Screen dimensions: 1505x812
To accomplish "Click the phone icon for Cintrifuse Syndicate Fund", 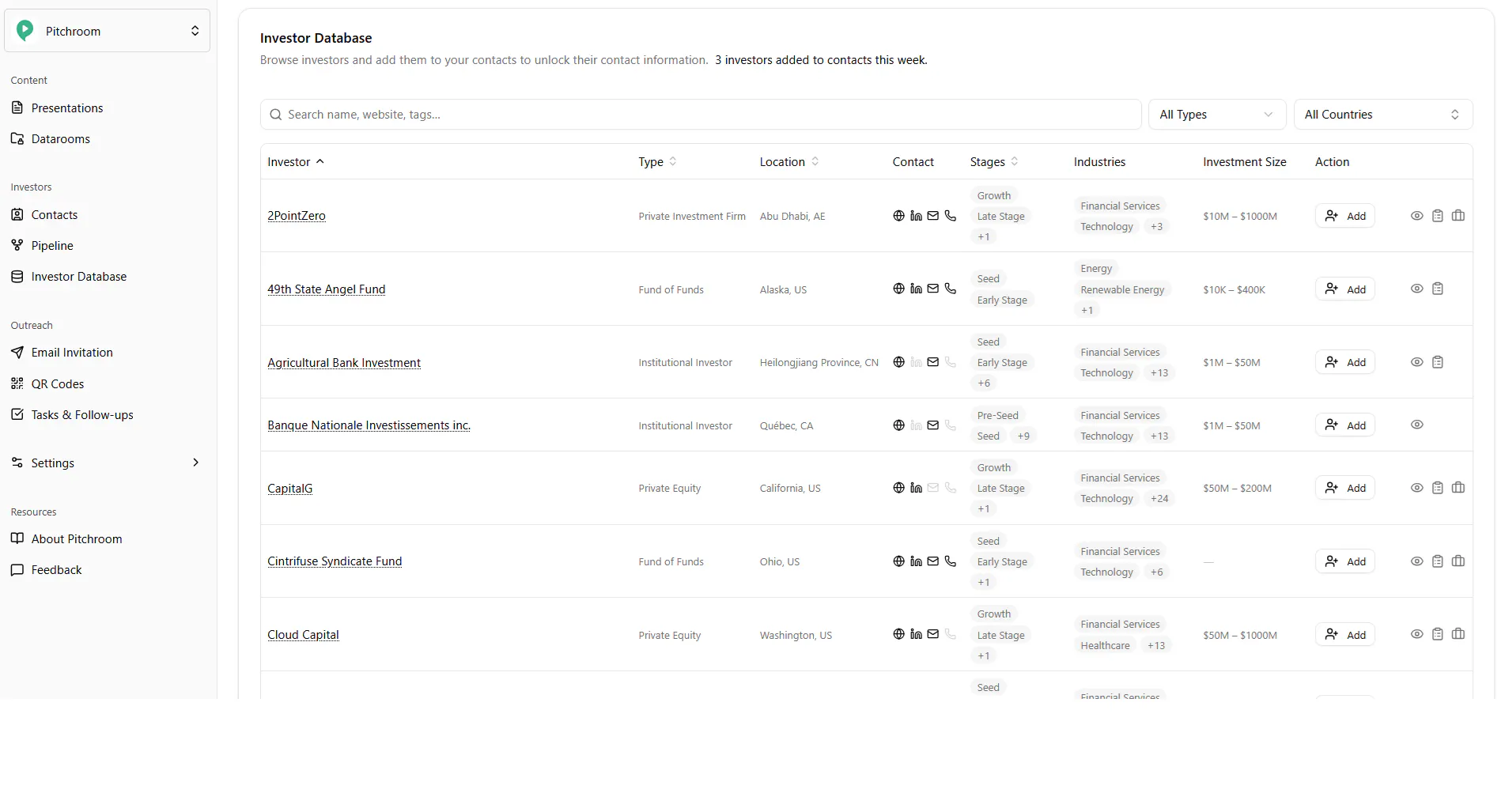I will [x=951, y=561].
